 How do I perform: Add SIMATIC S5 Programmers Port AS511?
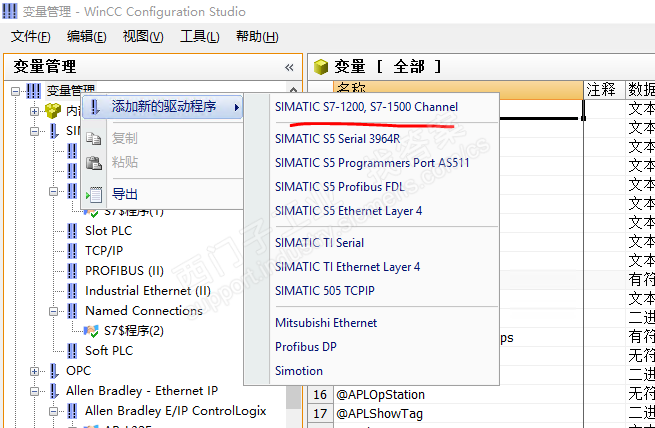372,163
